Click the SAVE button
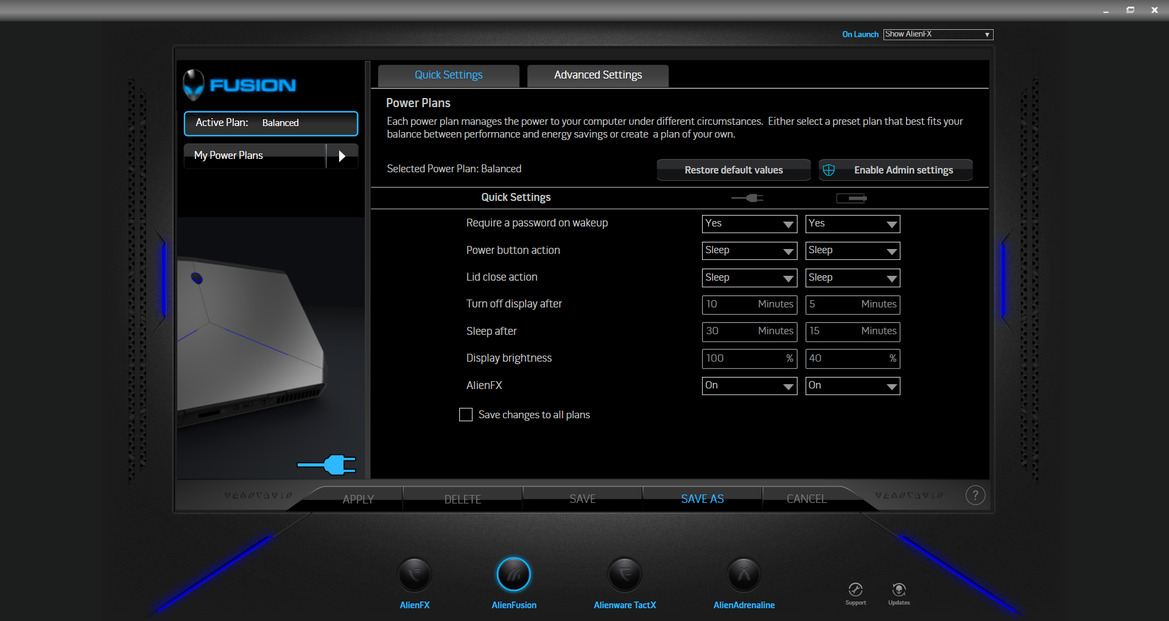Viewport: 1169px width, 621px height. tap(582, 499)
